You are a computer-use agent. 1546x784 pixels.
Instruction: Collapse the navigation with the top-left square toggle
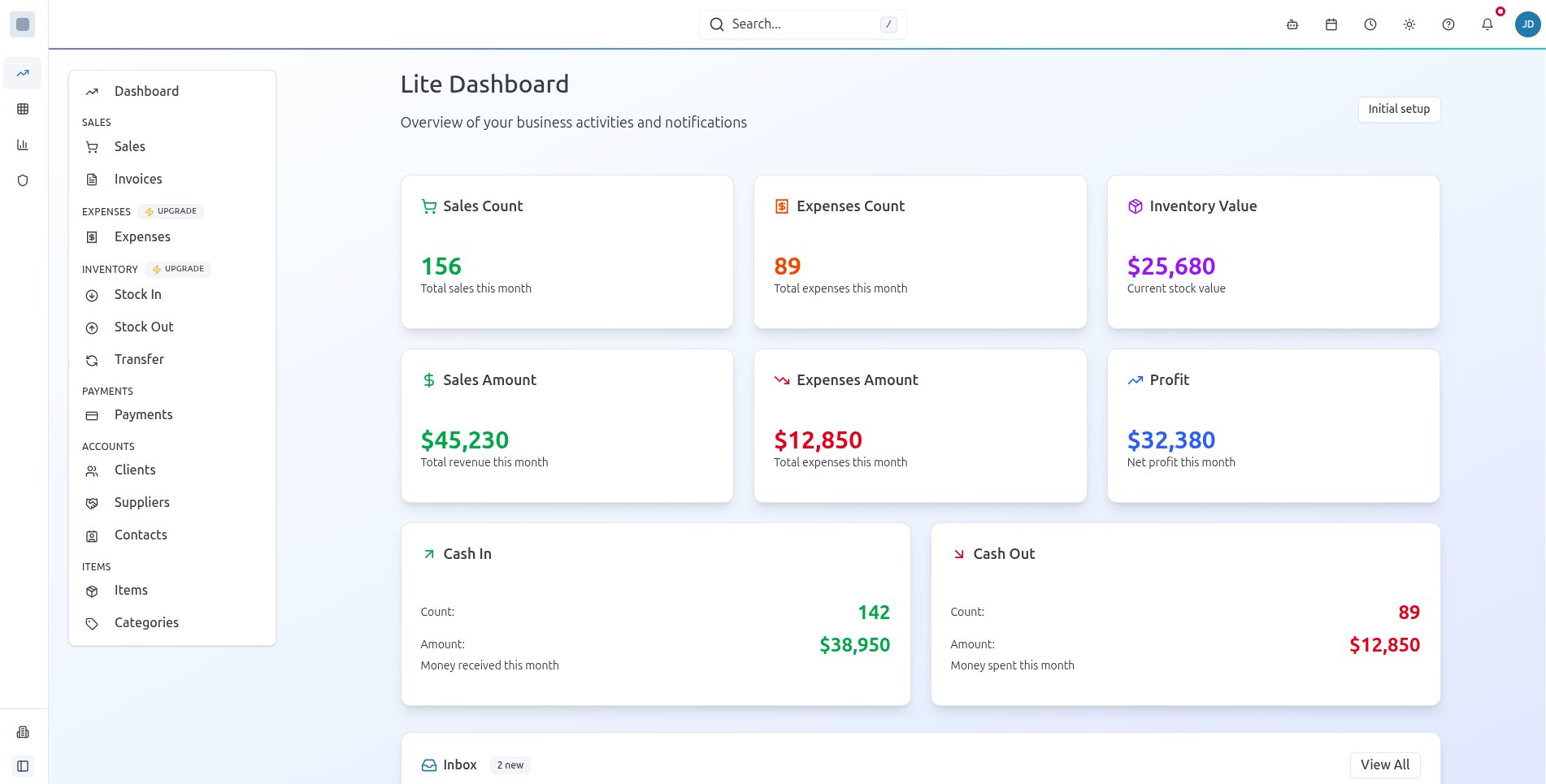coord(22,24)
